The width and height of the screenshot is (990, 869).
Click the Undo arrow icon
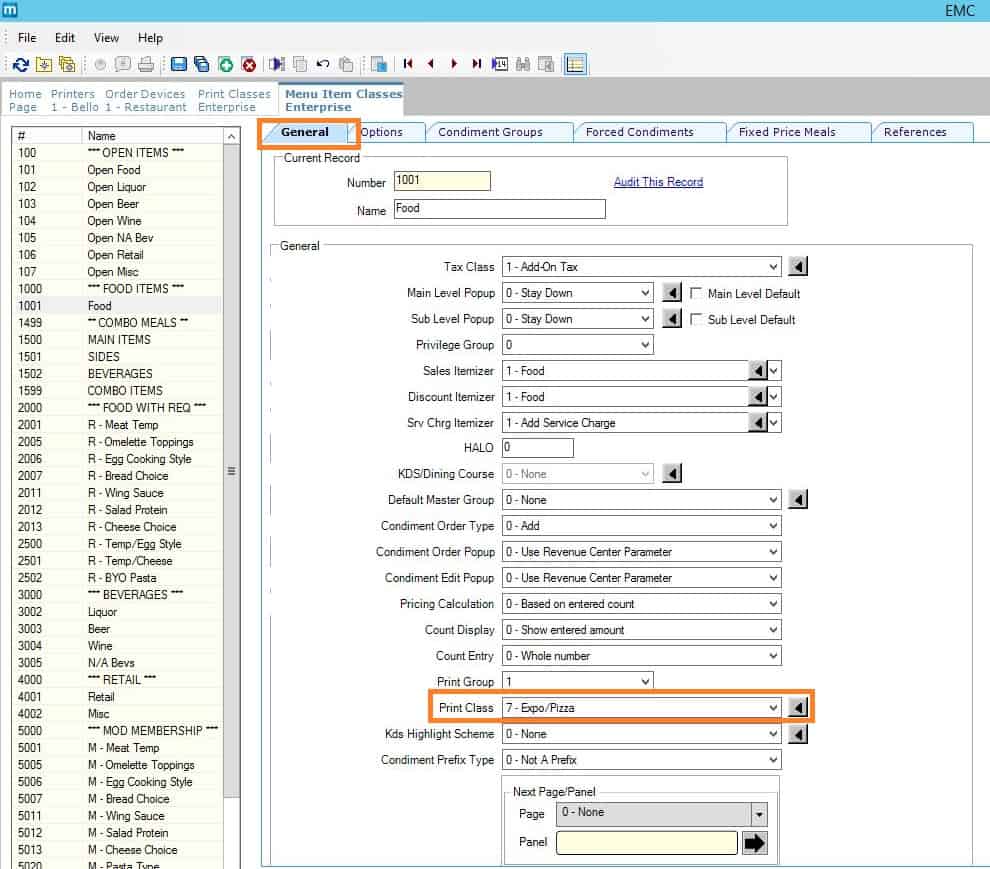[x=323, y=64]
